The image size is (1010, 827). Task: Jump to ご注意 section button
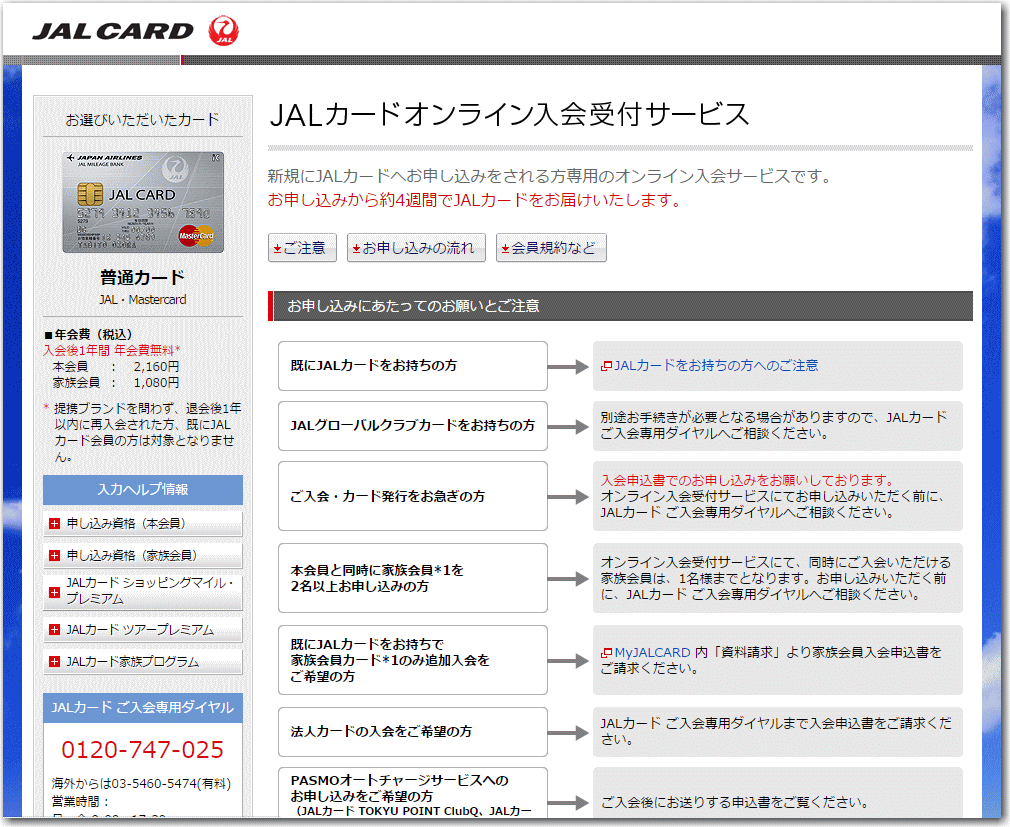302,248
